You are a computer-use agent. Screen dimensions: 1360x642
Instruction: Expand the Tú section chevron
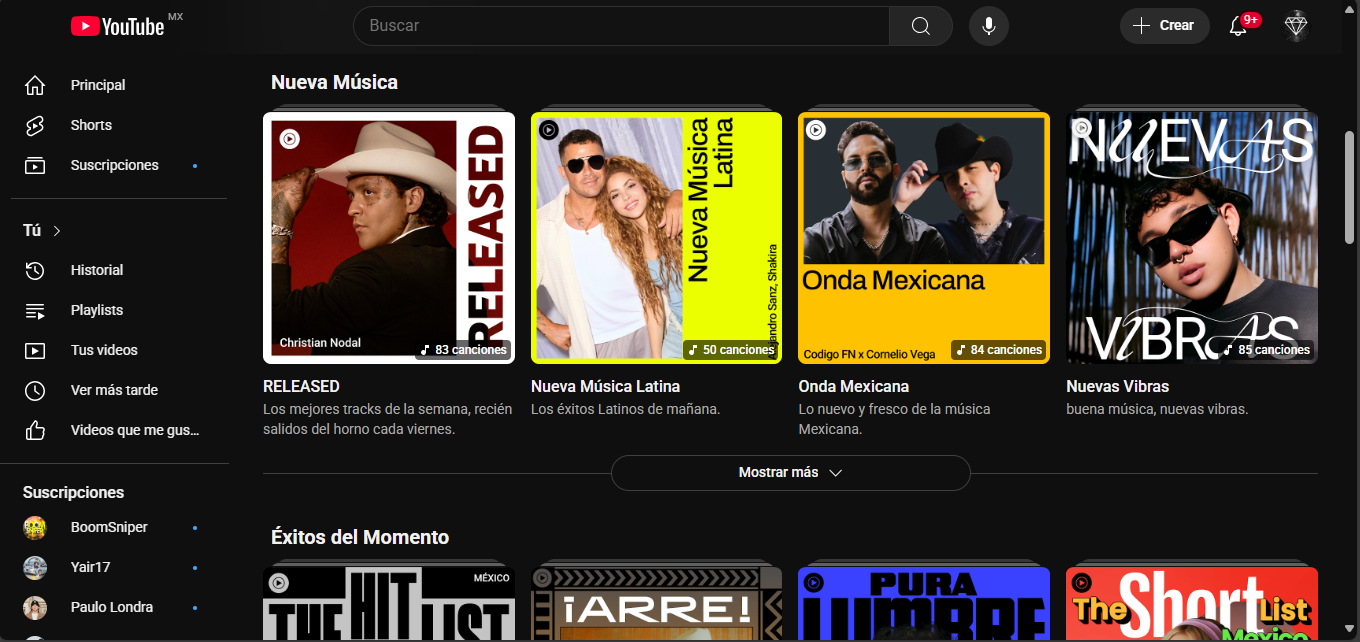(57, 231)
